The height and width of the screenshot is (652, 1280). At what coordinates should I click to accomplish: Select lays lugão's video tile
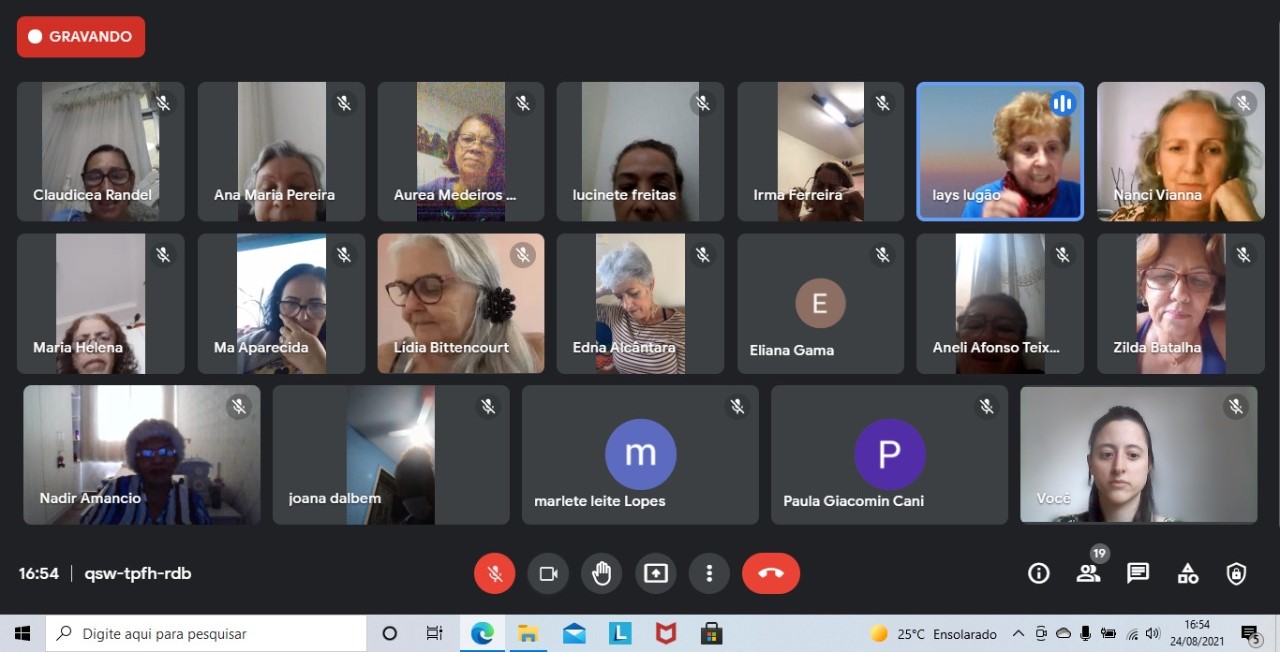point(1000,151)
